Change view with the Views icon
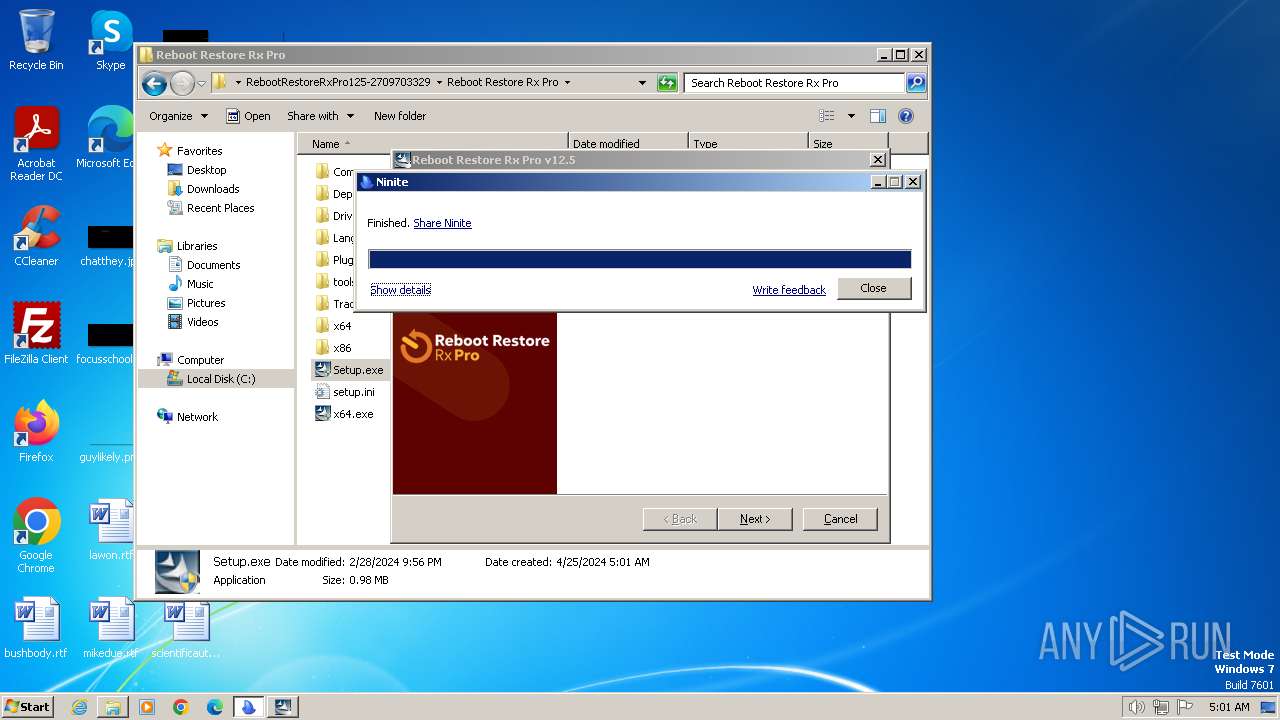Viewport: 1280px width, 720px height. 827,116
